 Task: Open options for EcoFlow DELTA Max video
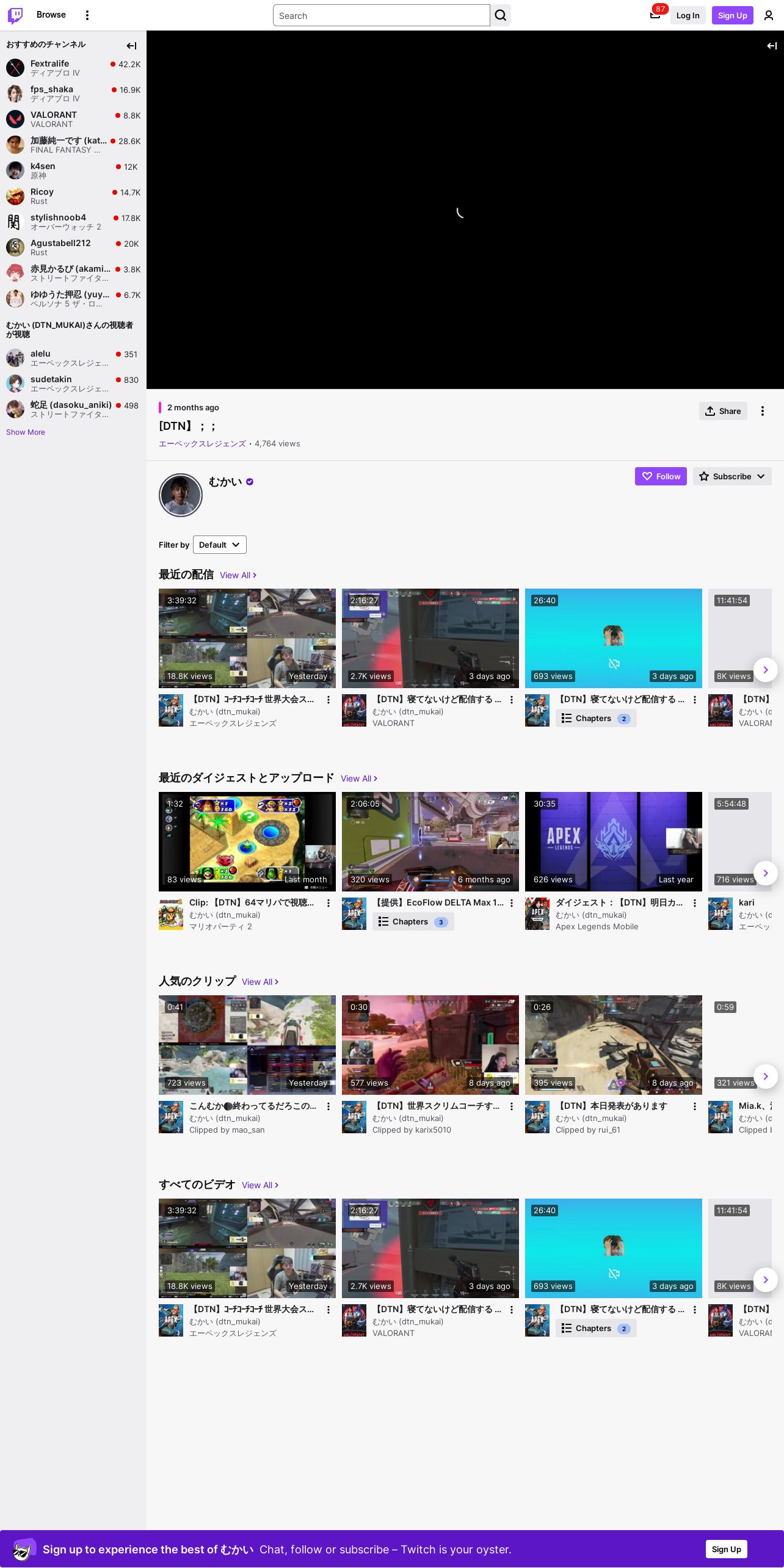tap(512, 903)
